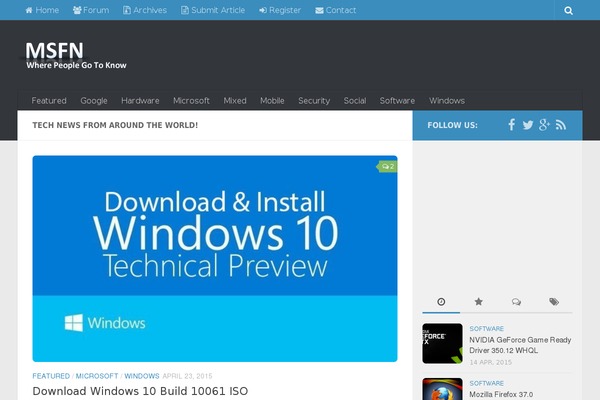Image resolution: width=600 pixels, height=400 pixels.
Task: Click SOFTWARE label above Mozilla Firefox post
Action: coord(486,383)
